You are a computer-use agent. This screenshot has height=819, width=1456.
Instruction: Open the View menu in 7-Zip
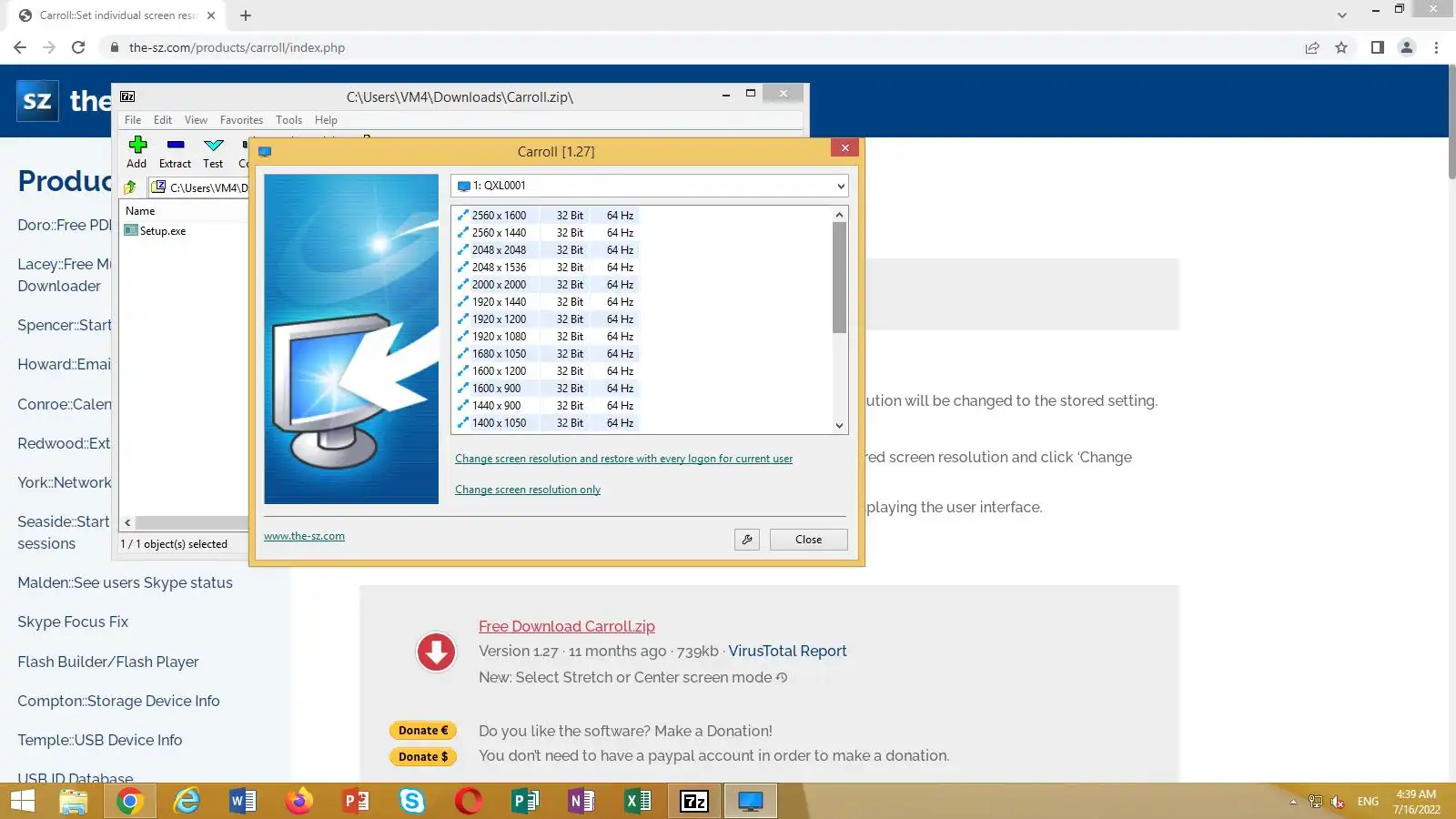196,120
